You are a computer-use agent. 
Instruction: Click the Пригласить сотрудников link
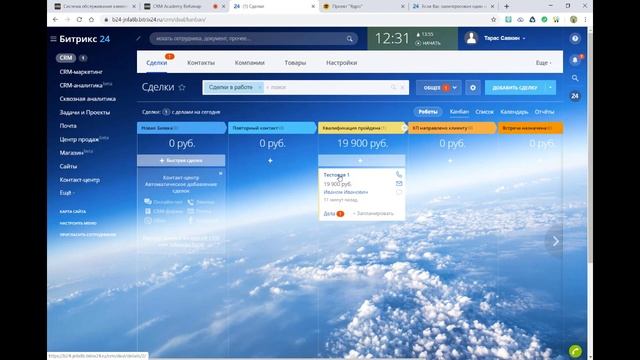tap(88, 235)
